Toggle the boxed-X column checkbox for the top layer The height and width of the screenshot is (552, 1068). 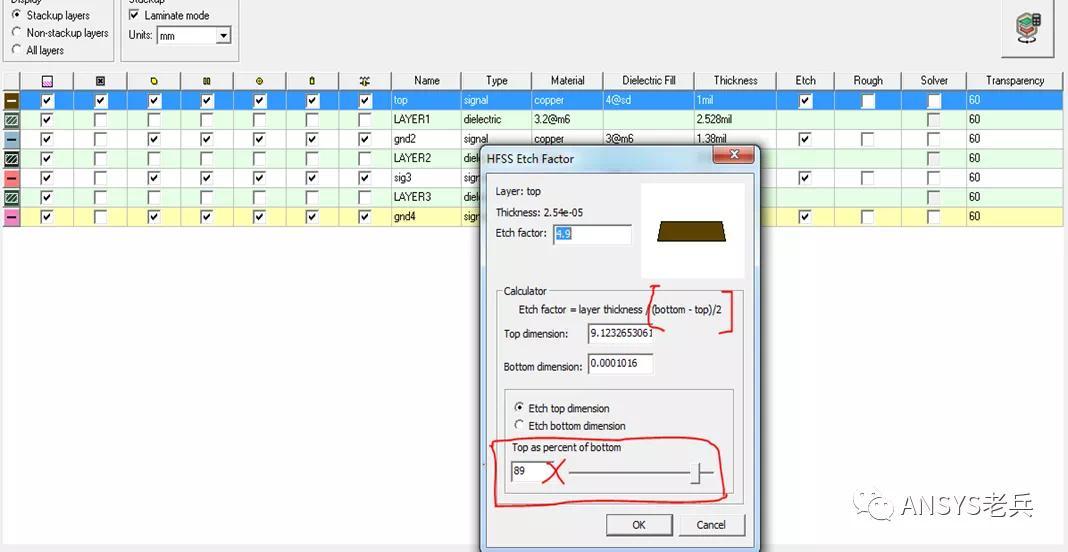point(100,101)
